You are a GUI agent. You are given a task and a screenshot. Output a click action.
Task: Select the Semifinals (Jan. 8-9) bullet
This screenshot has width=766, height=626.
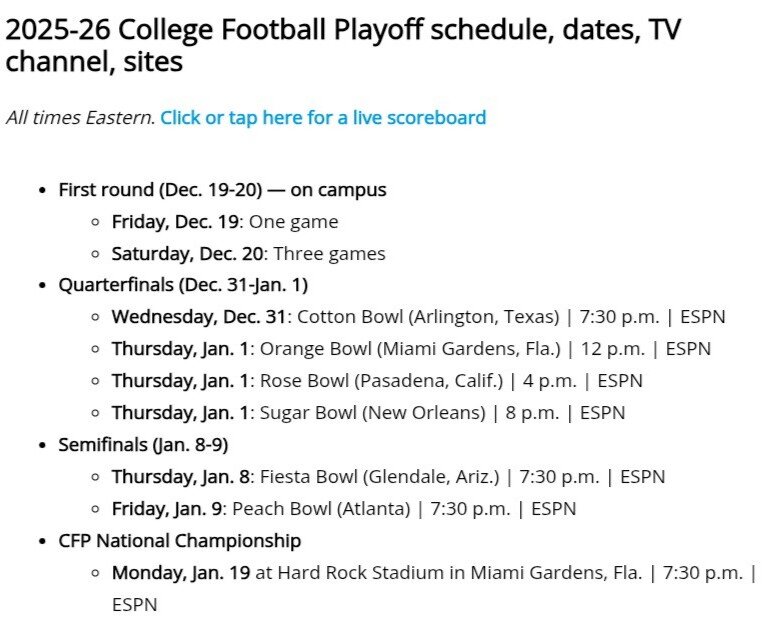(x=144, y=444)
